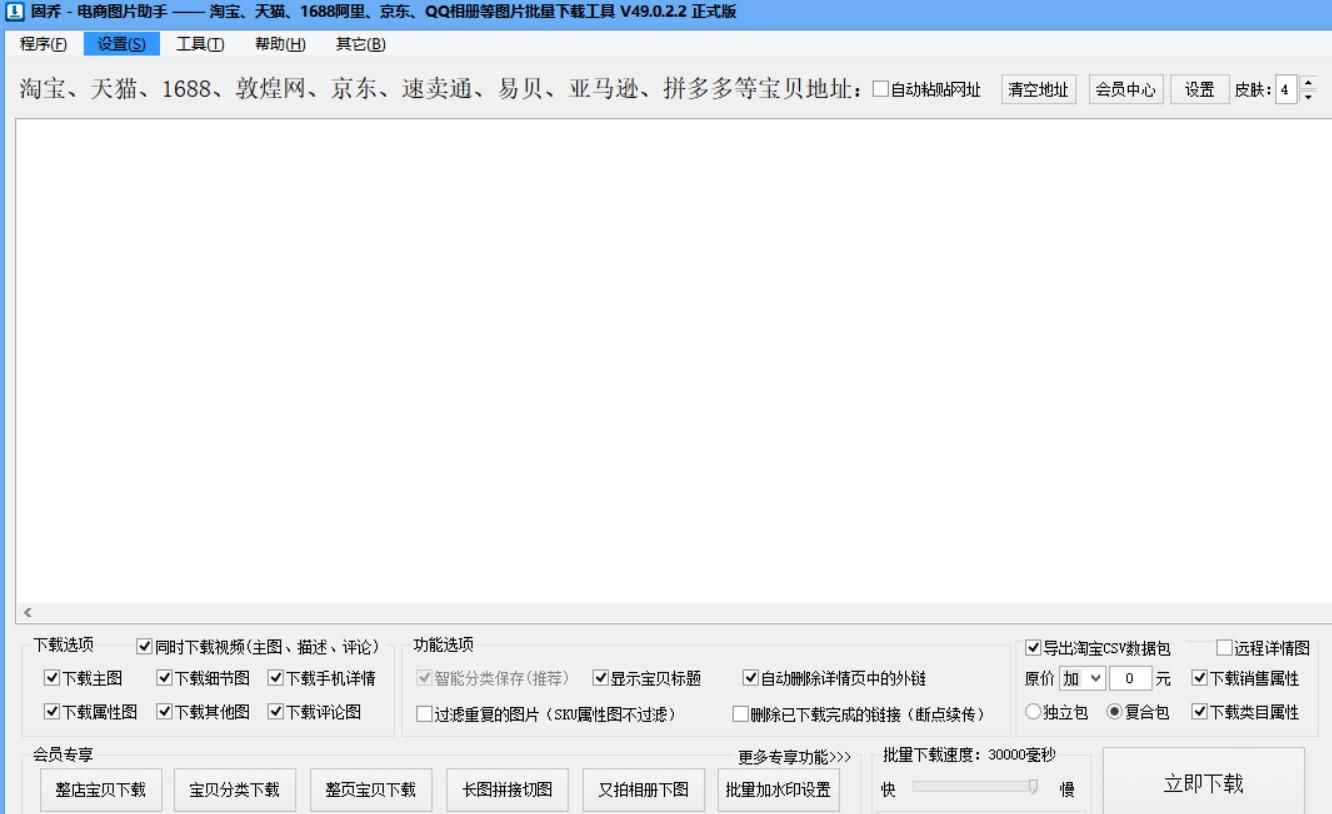Uncheck 下载细节图

click(164, 679)
